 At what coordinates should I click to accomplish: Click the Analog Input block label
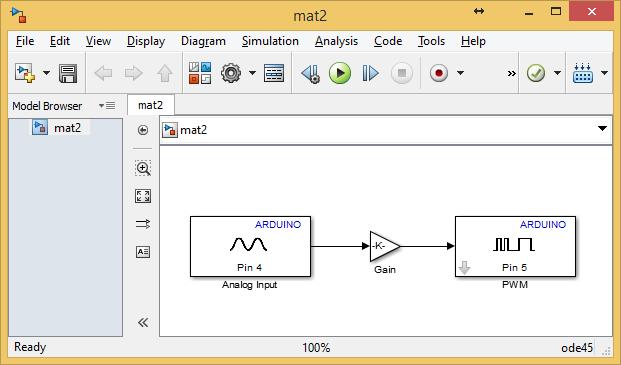(250, 285)
